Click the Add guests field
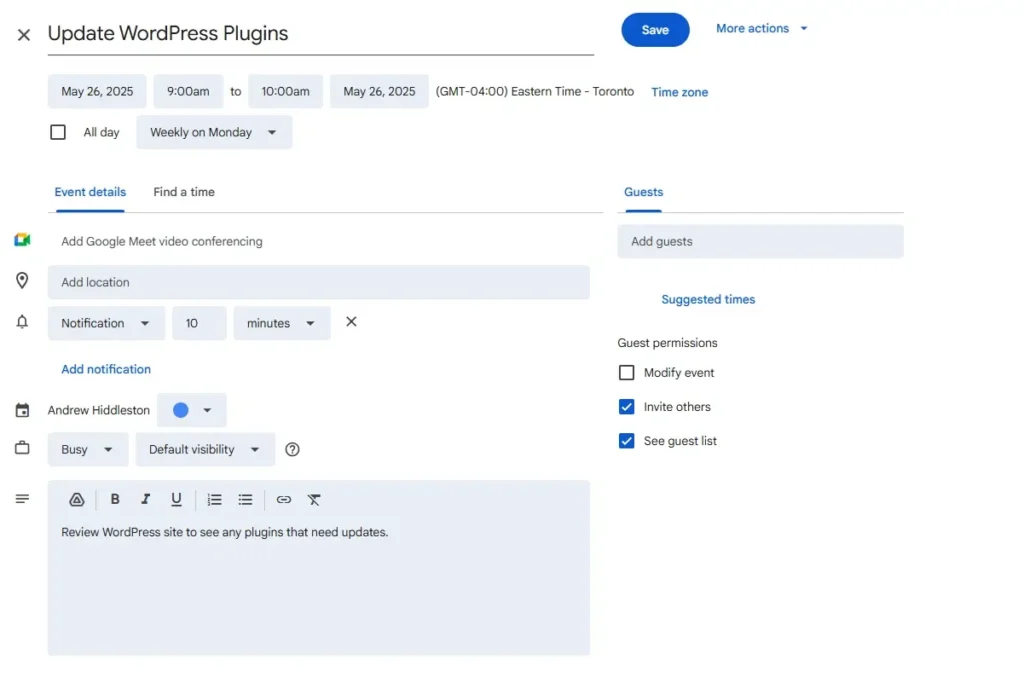 click(760, 242)
